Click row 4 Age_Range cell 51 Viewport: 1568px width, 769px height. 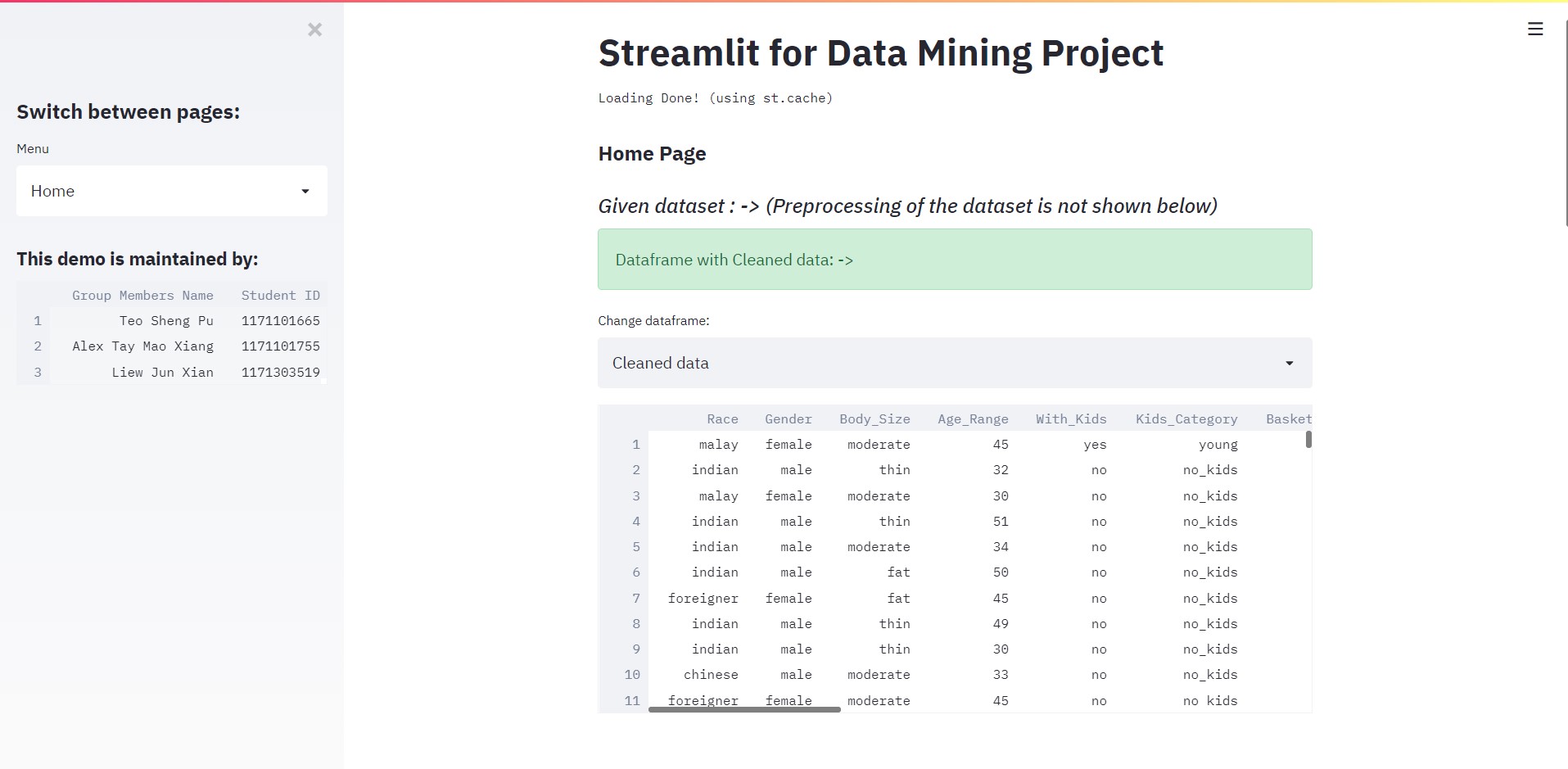pyautogui.click(x=1001, y=522)
